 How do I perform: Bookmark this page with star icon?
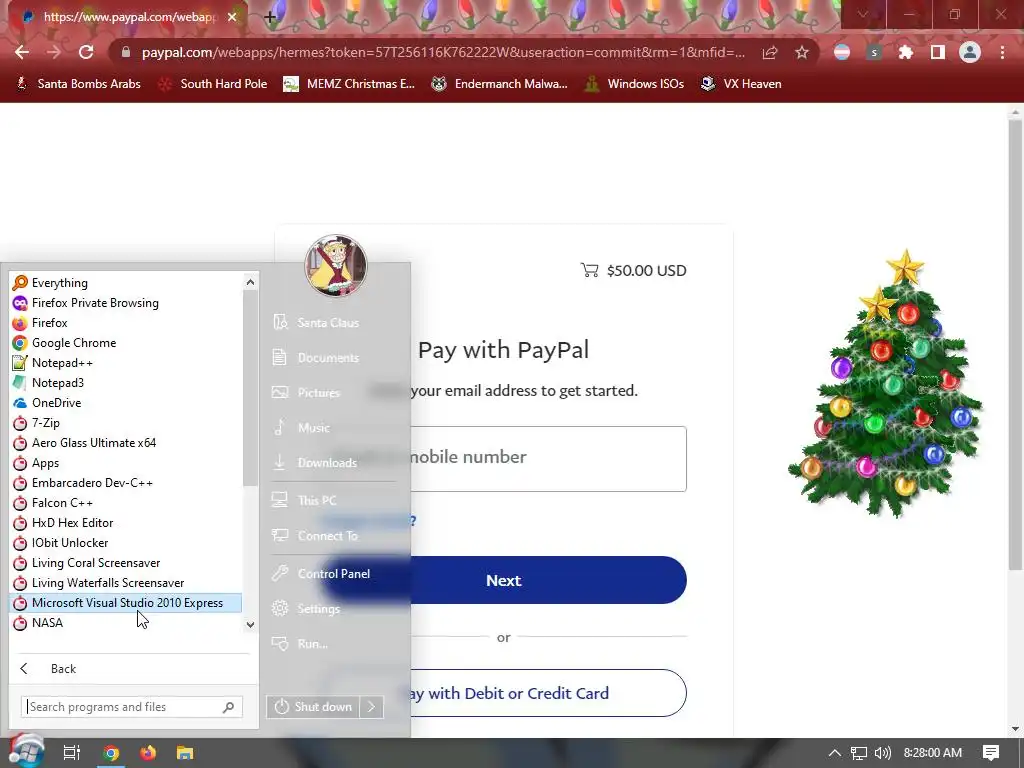(x=802, y=52)
